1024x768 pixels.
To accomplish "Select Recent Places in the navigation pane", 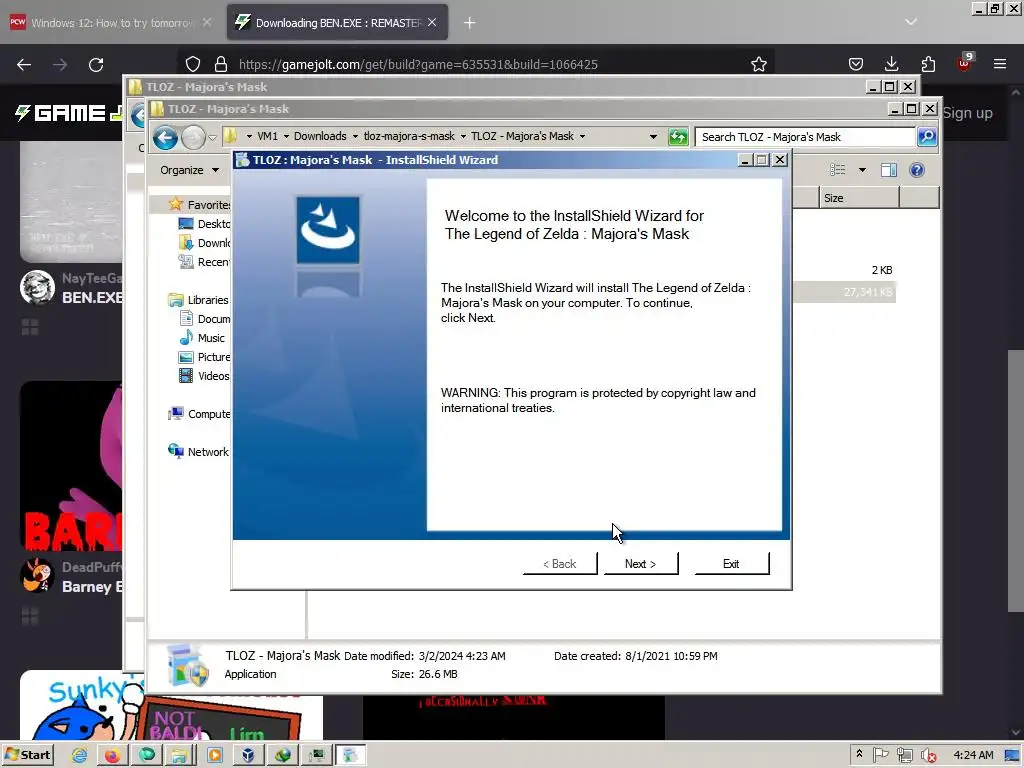I will 204,262.
